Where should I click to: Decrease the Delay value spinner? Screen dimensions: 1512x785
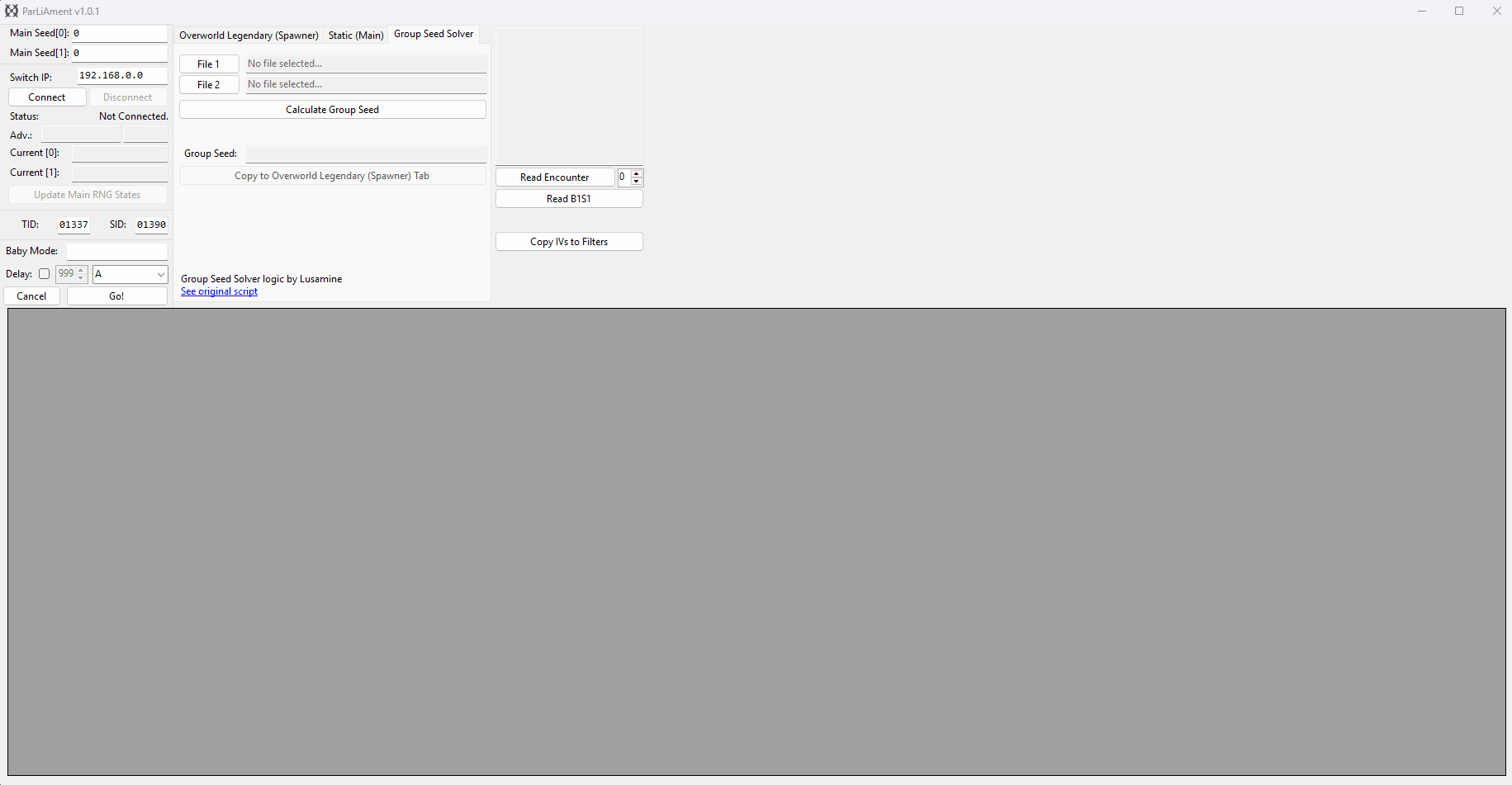coord(81,278)
